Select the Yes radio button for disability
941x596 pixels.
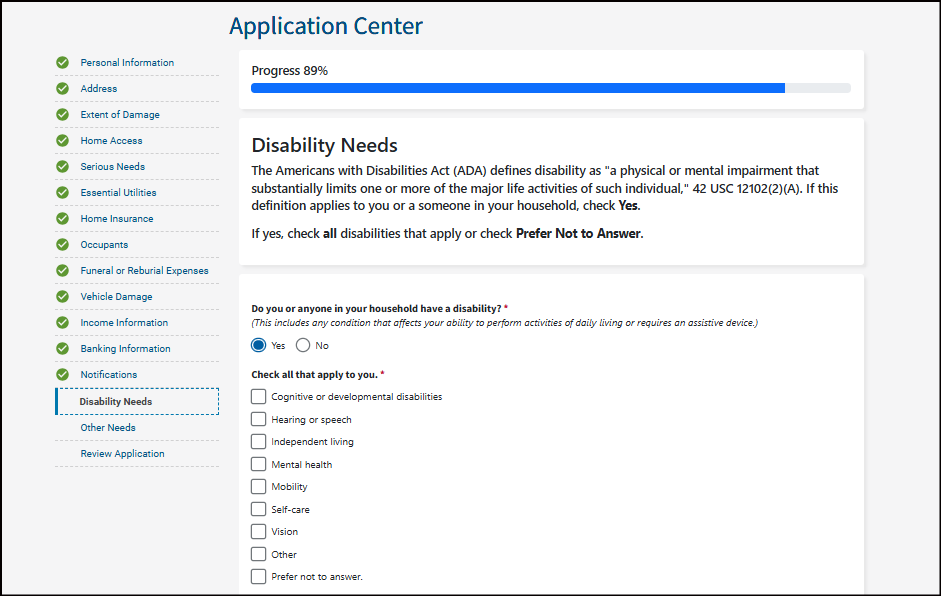tap(259, 346)
